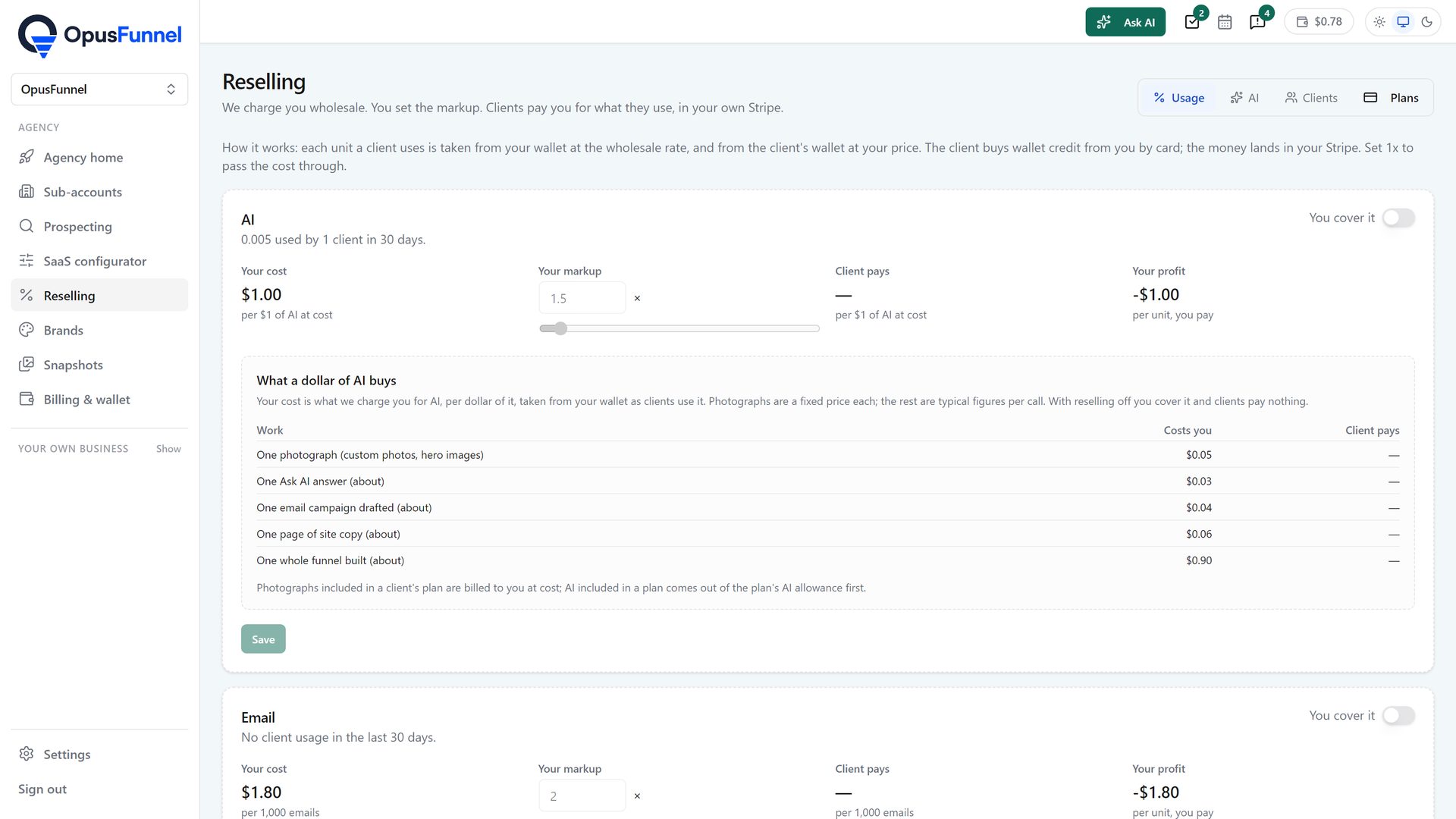
Task: Click the Snapshots icon in sidebar
Action: (27, 364)
